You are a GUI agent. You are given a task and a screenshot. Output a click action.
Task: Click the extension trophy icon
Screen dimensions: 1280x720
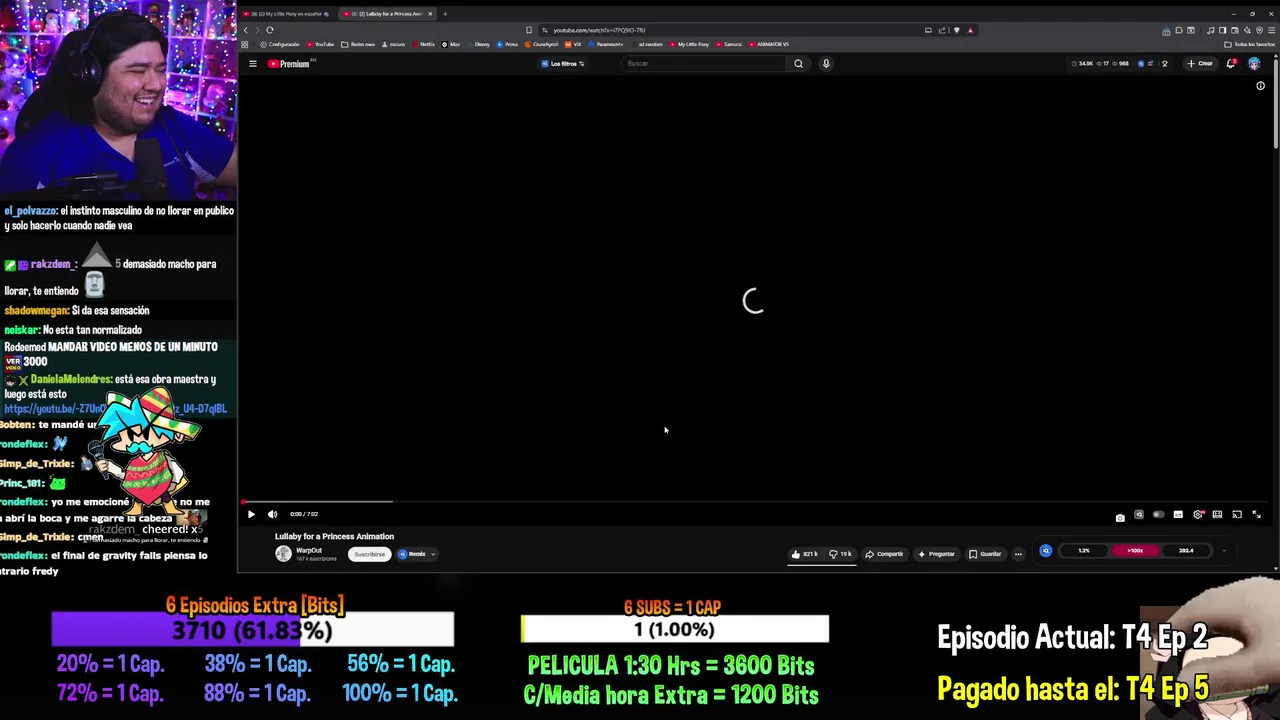click(1165, 64)
